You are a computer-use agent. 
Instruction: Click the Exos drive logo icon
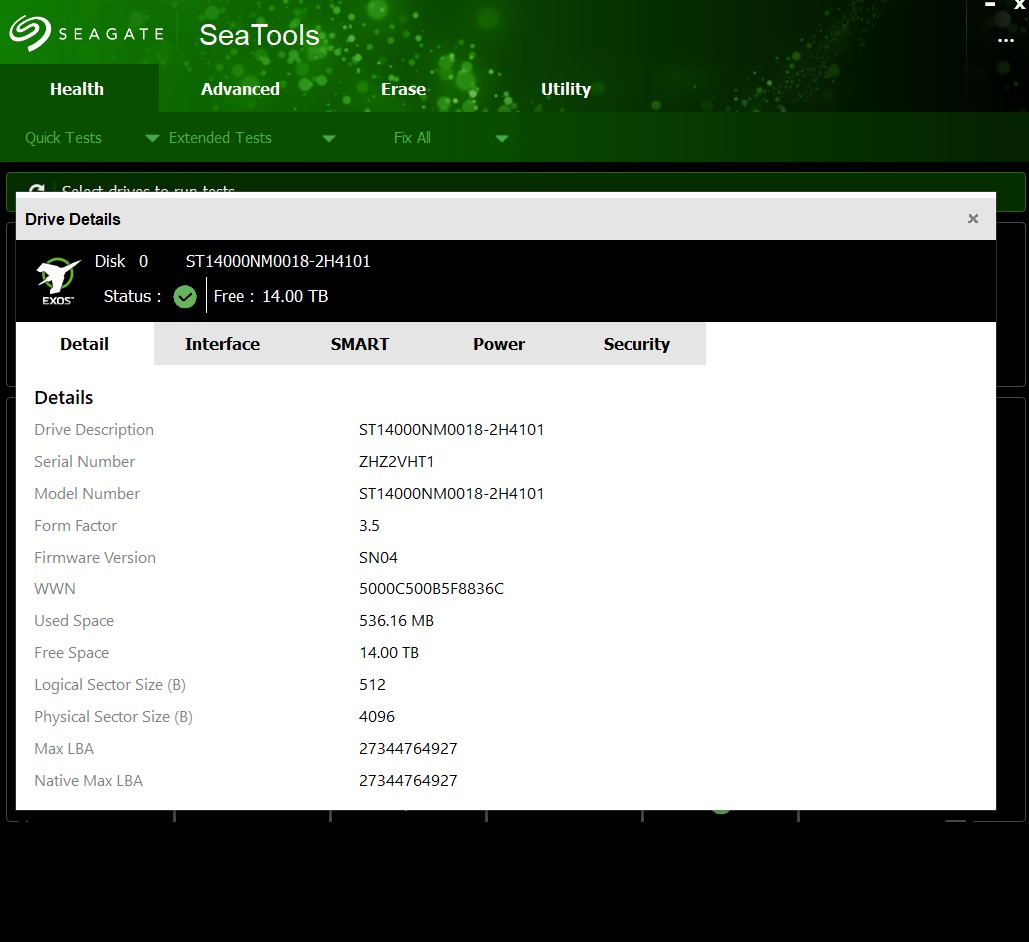(x=58, y=281)
